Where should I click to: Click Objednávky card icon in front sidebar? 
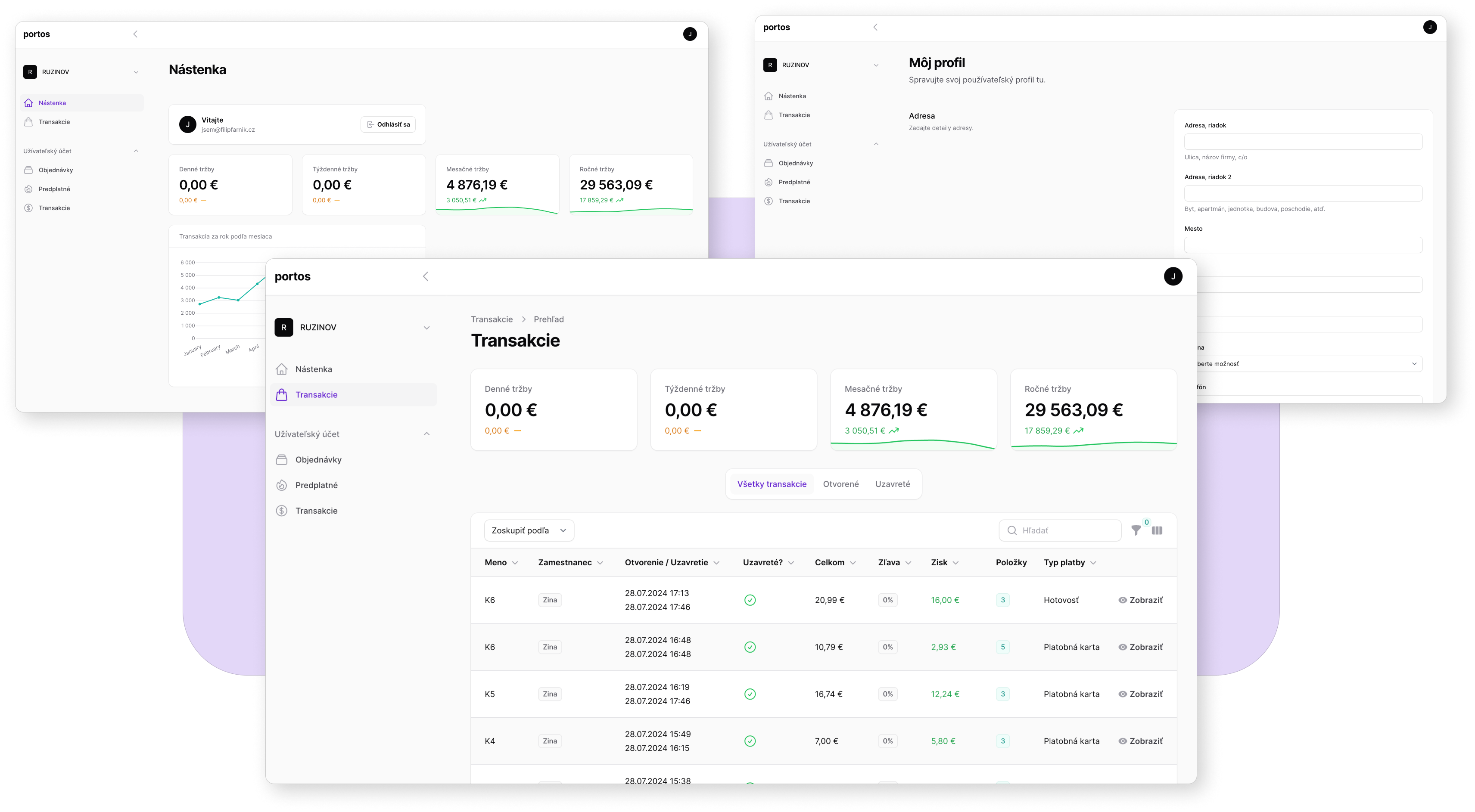282,459
